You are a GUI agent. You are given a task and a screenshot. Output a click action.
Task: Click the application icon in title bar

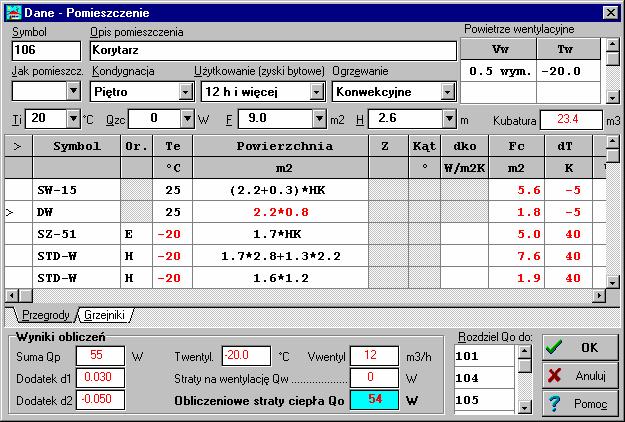(x=14, y=13)
